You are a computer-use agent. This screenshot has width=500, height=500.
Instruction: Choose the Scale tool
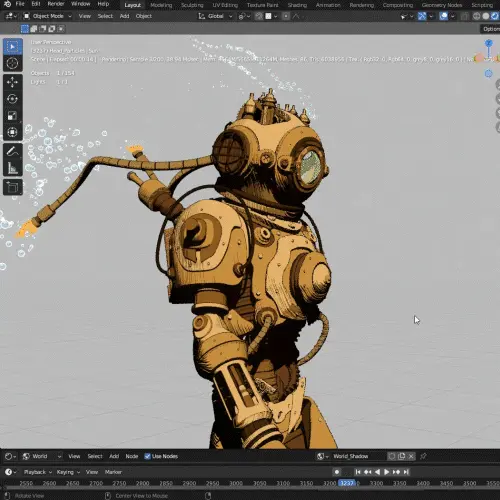point(13,116)
